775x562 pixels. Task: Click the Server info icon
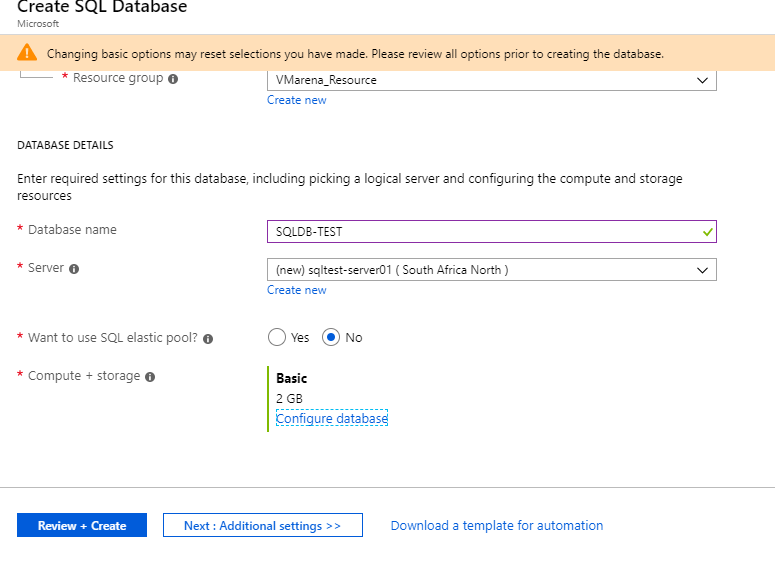point(74,269)
